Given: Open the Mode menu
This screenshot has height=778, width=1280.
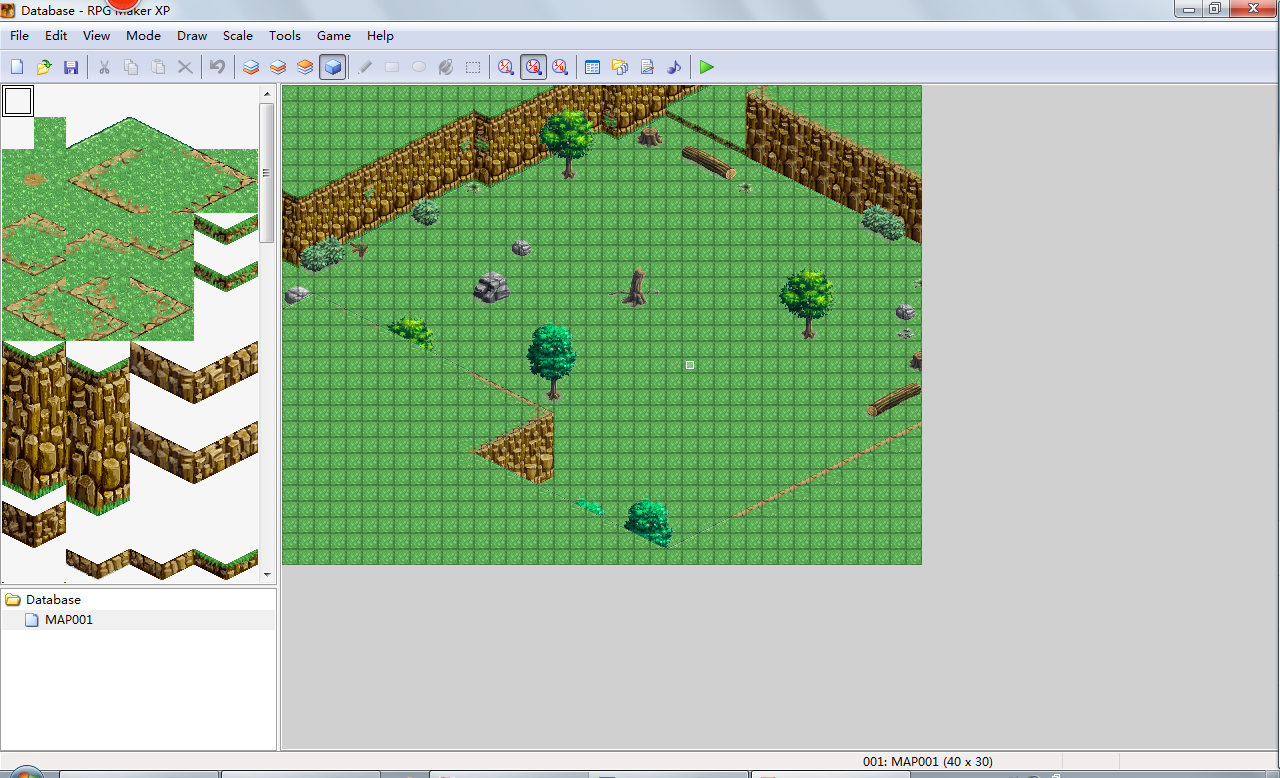Looking at the screenshot, I should pyautogui.click(x=143, y=36).
